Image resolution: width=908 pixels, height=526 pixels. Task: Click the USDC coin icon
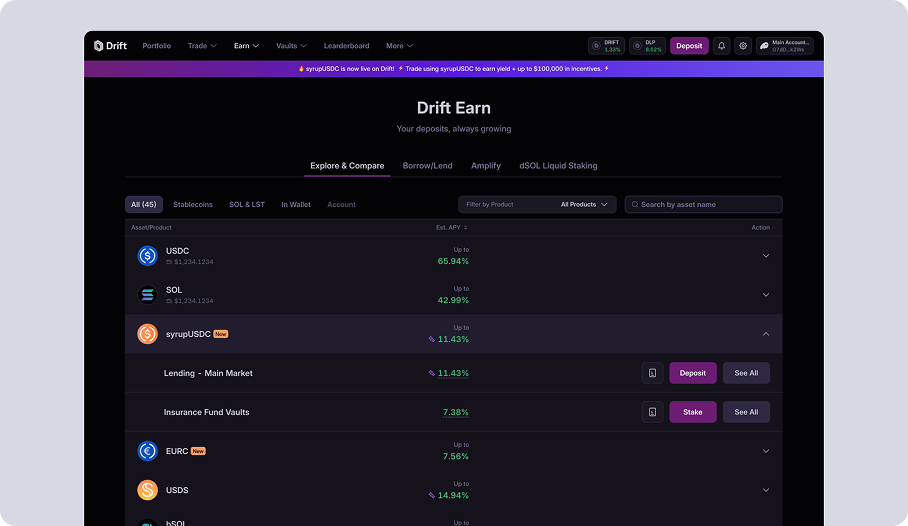pyautogui.click(x=147, y=255)
